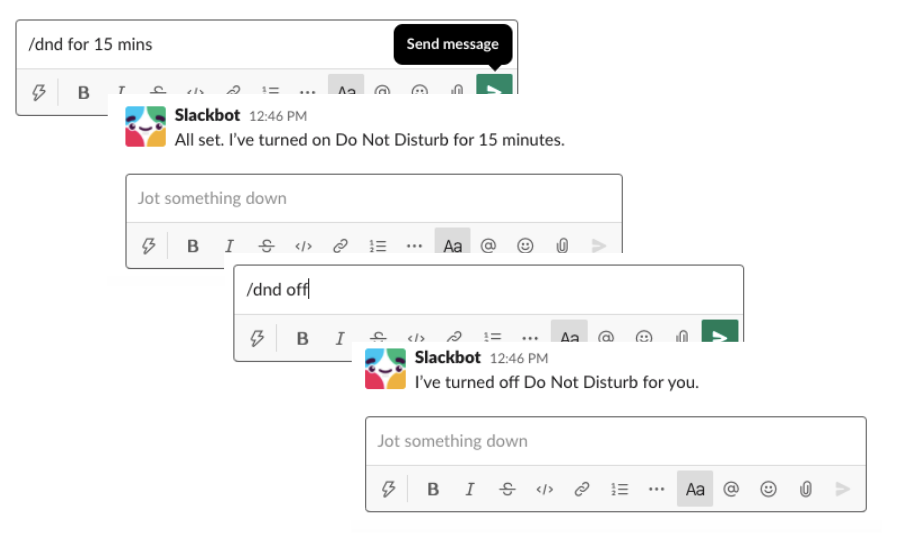Viewport: 907px width, 552px height.
Task: Expand more options in the middle empty composer
Action: tap(414, 246)
